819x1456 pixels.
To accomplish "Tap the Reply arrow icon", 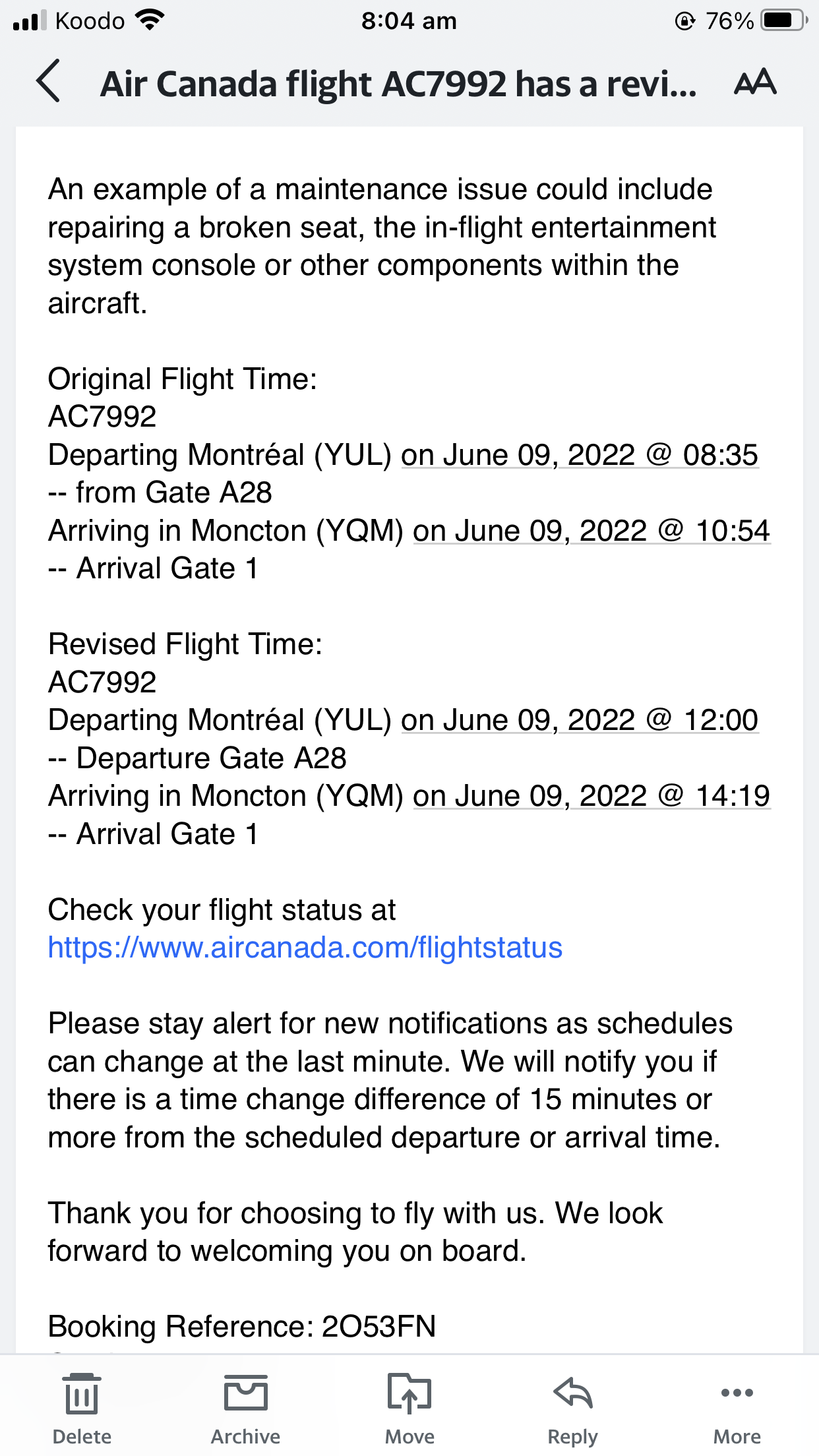I will click(x=573, y=1393).
